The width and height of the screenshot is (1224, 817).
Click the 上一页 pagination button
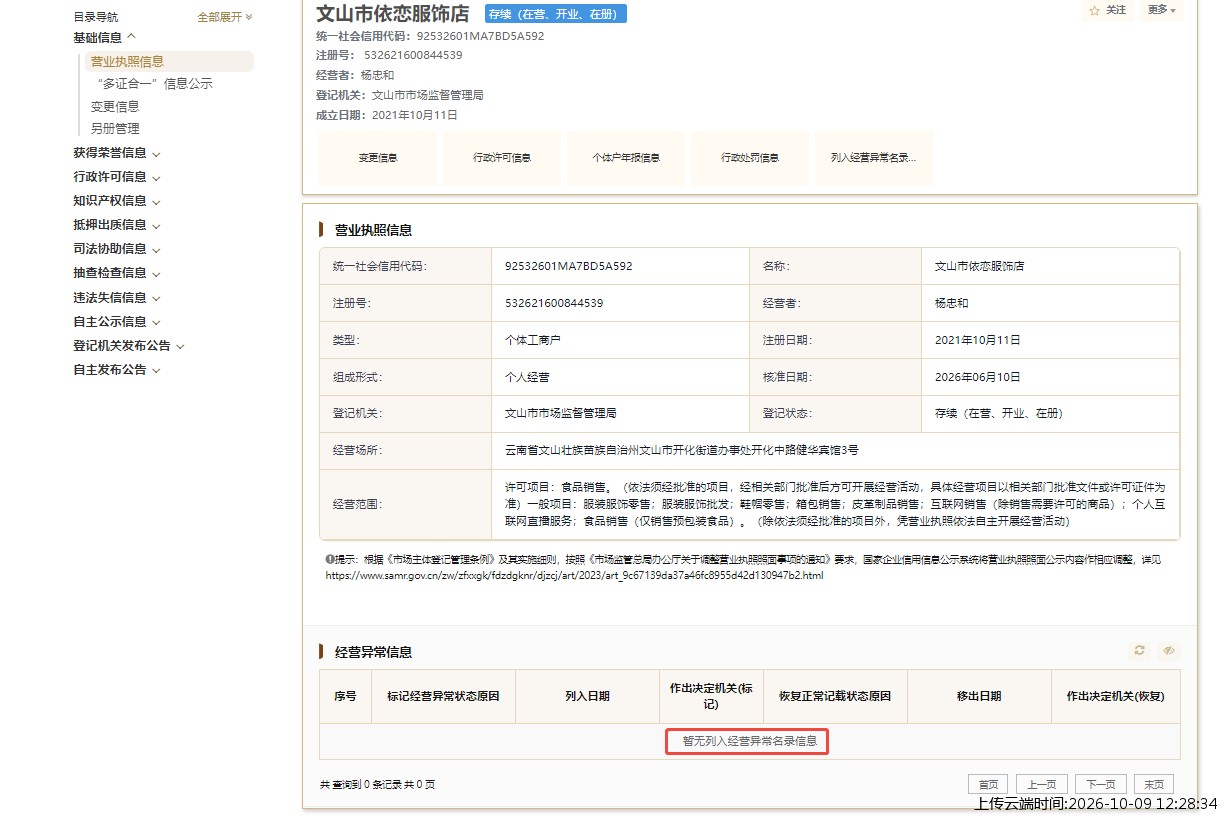pos(1042,784)
